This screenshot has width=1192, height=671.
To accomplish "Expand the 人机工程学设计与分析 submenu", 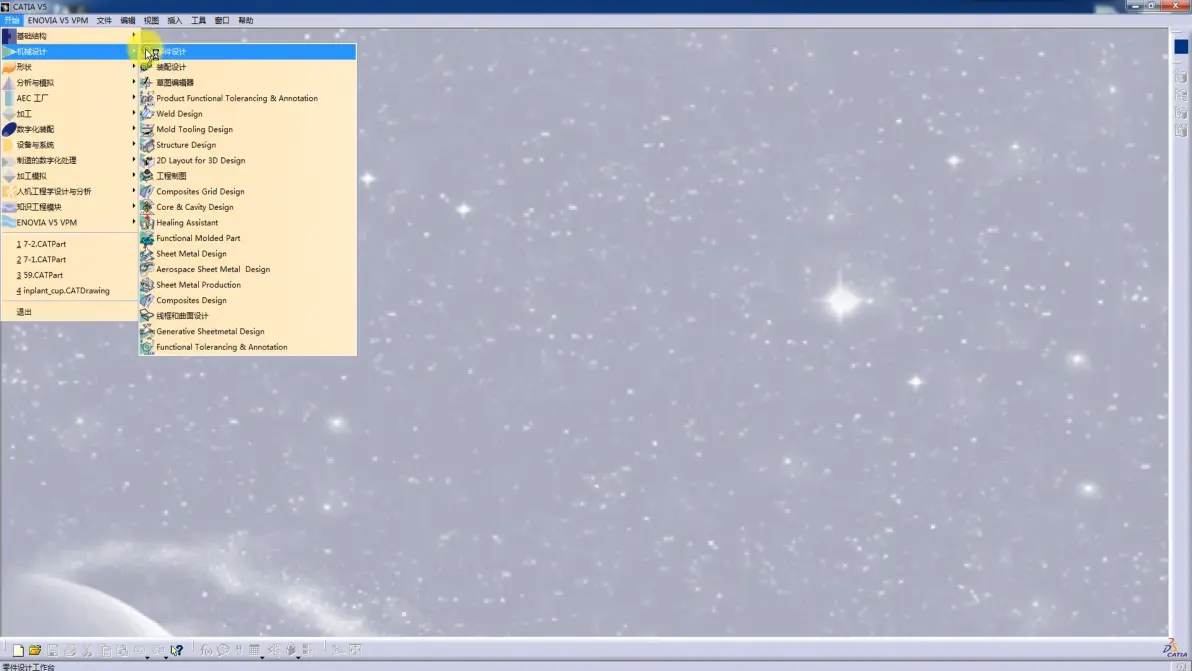I will click(68, 191).
